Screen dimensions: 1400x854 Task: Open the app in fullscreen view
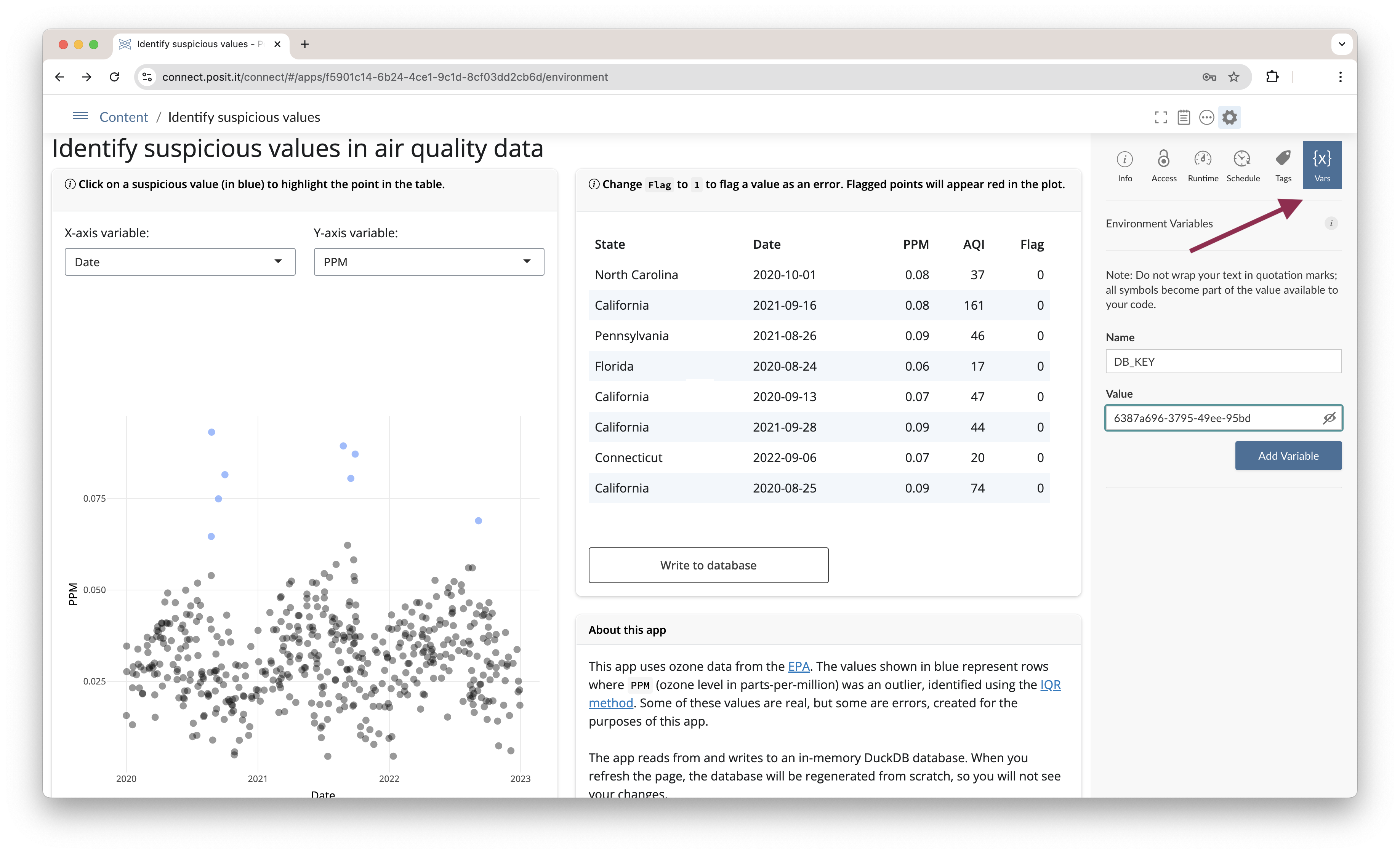[x=1161, y=117]
